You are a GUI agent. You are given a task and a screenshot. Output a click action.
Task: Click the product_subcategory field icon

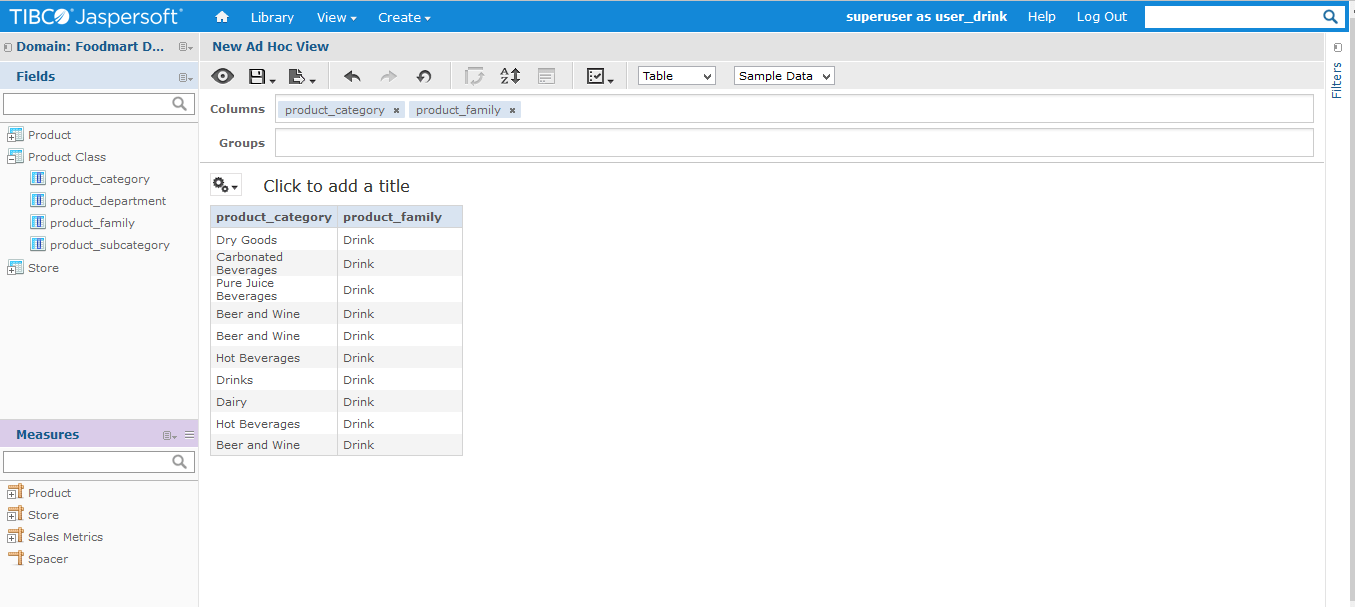pos(38,244)
